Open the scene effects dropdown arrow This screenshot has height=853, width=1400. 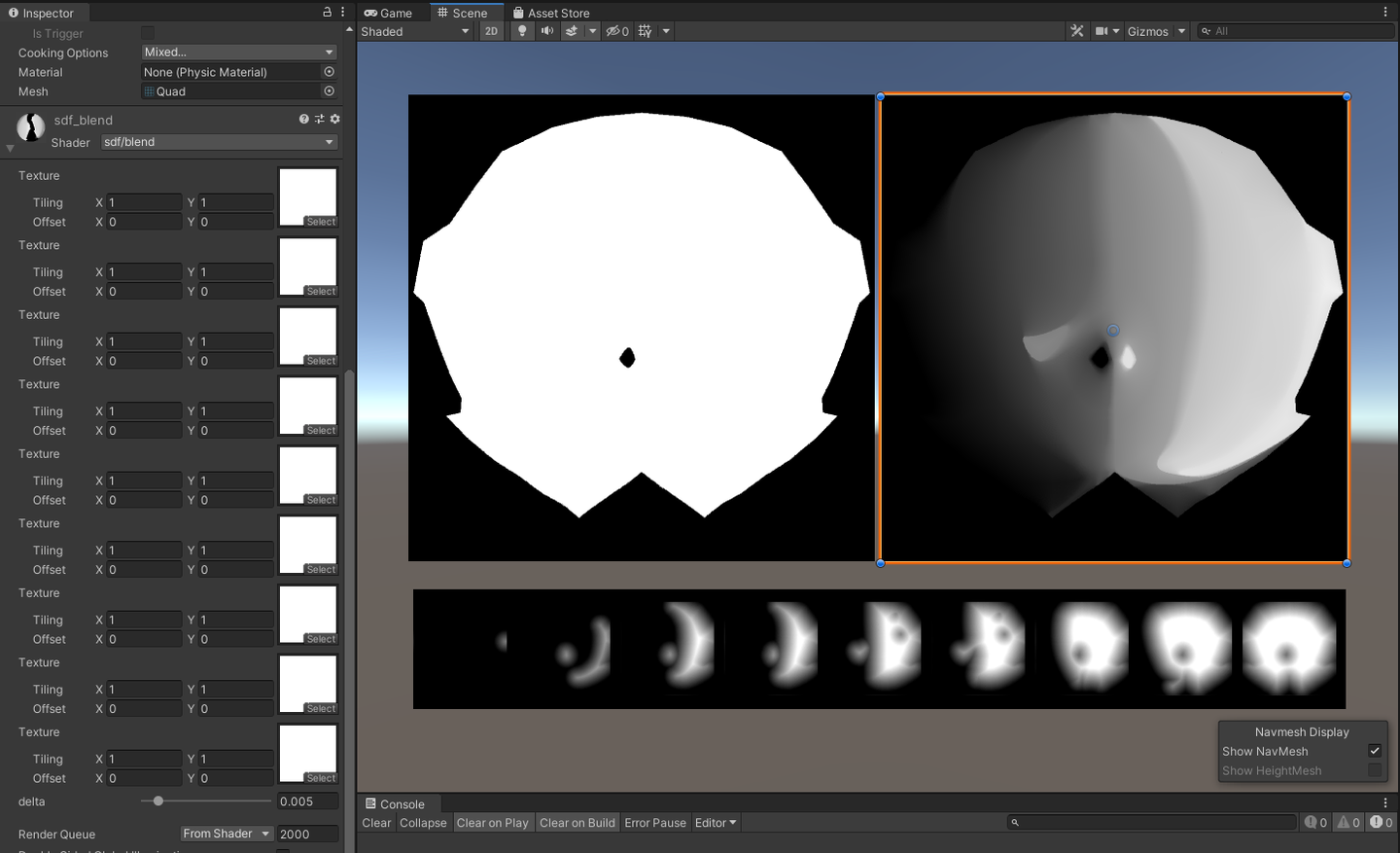click(592, 31)
